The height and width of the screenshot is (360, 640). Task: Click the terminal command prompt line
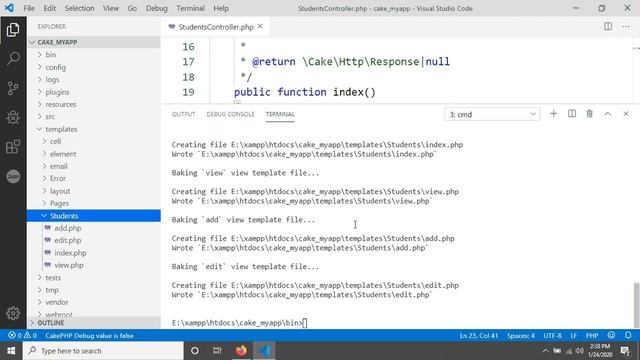[239, 322]
